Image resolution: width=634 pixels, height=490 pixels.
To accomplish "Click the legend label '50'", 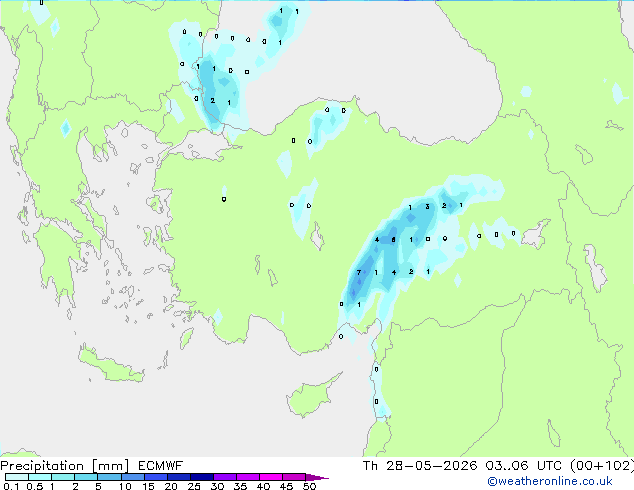I will (x=310, y=486).
